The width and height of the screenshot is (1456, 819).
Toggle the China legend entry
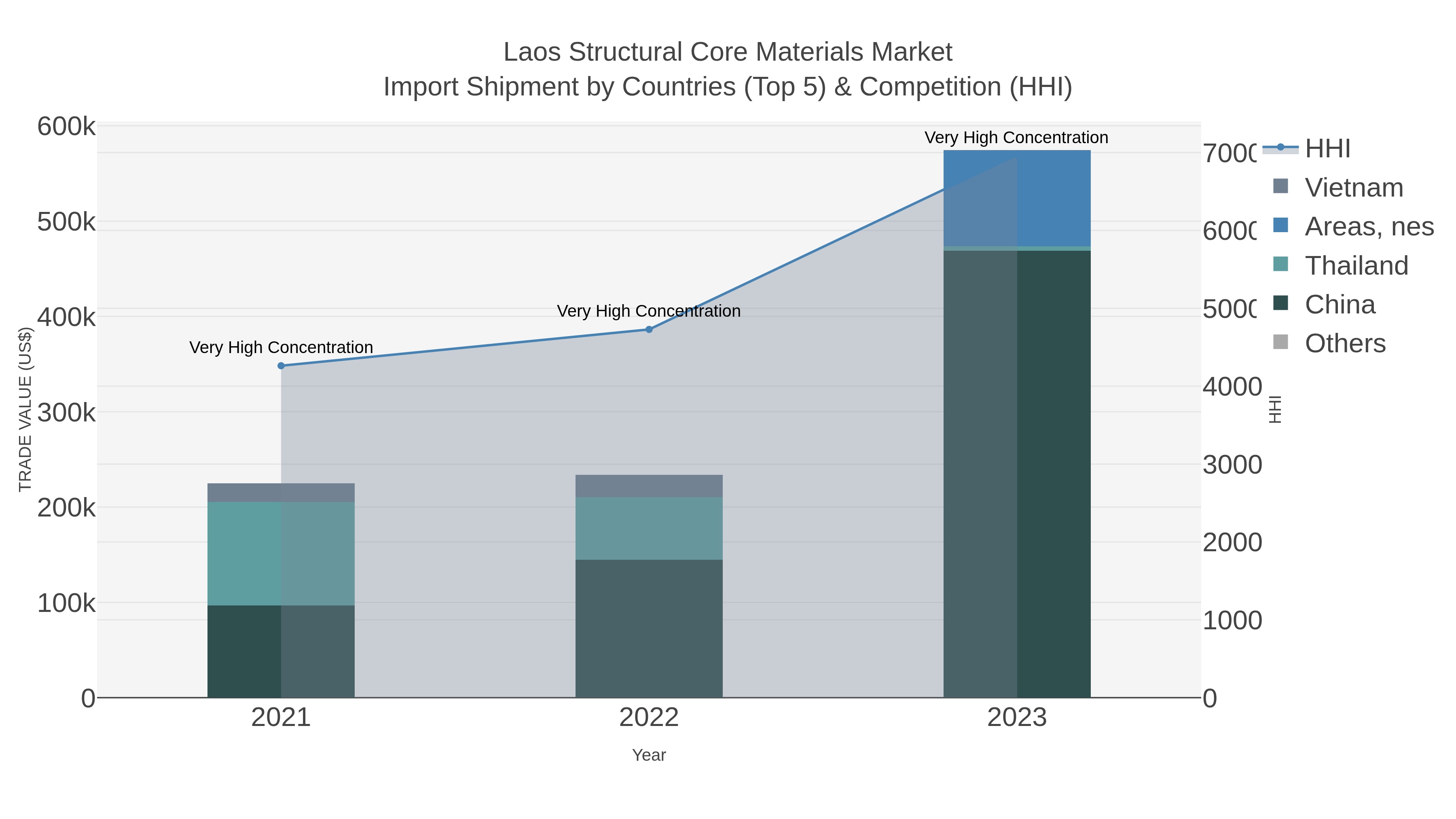[1324, 305]
